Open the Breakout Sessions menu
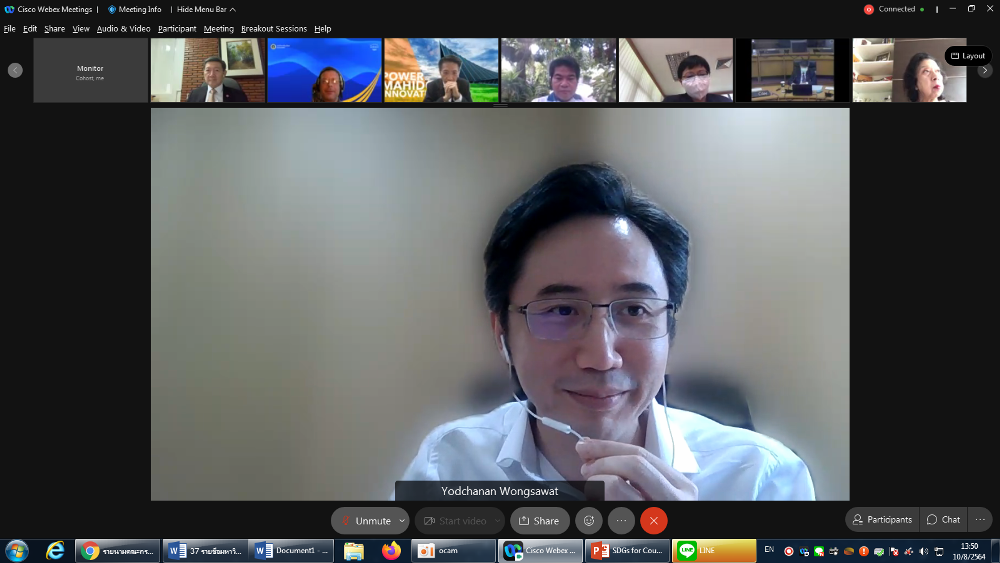1000x563 pixels. tap(273, 29)
